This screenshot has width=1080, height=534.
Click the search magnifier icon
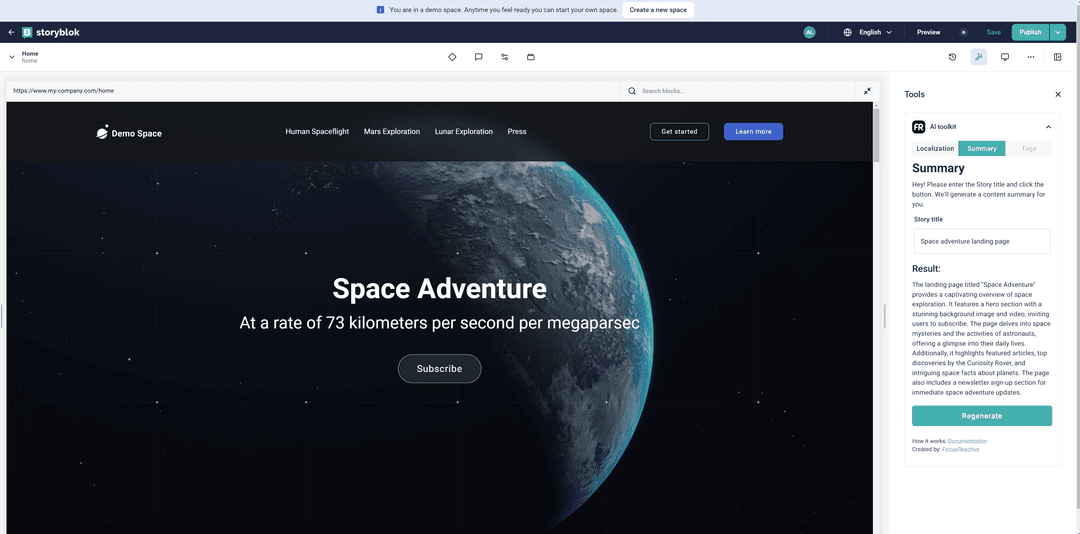(632, 90)
